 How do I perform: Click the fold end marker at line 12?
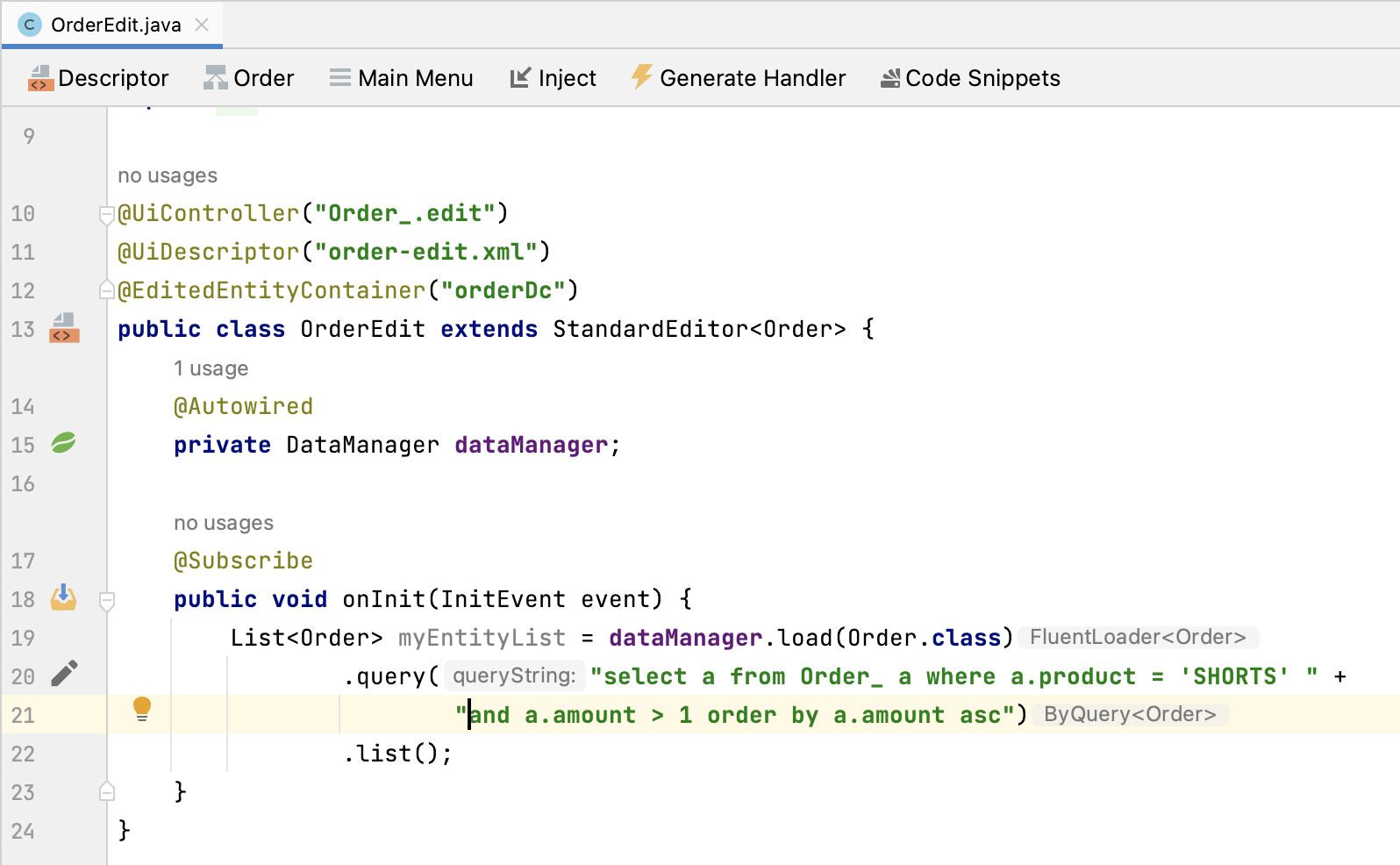107,290
